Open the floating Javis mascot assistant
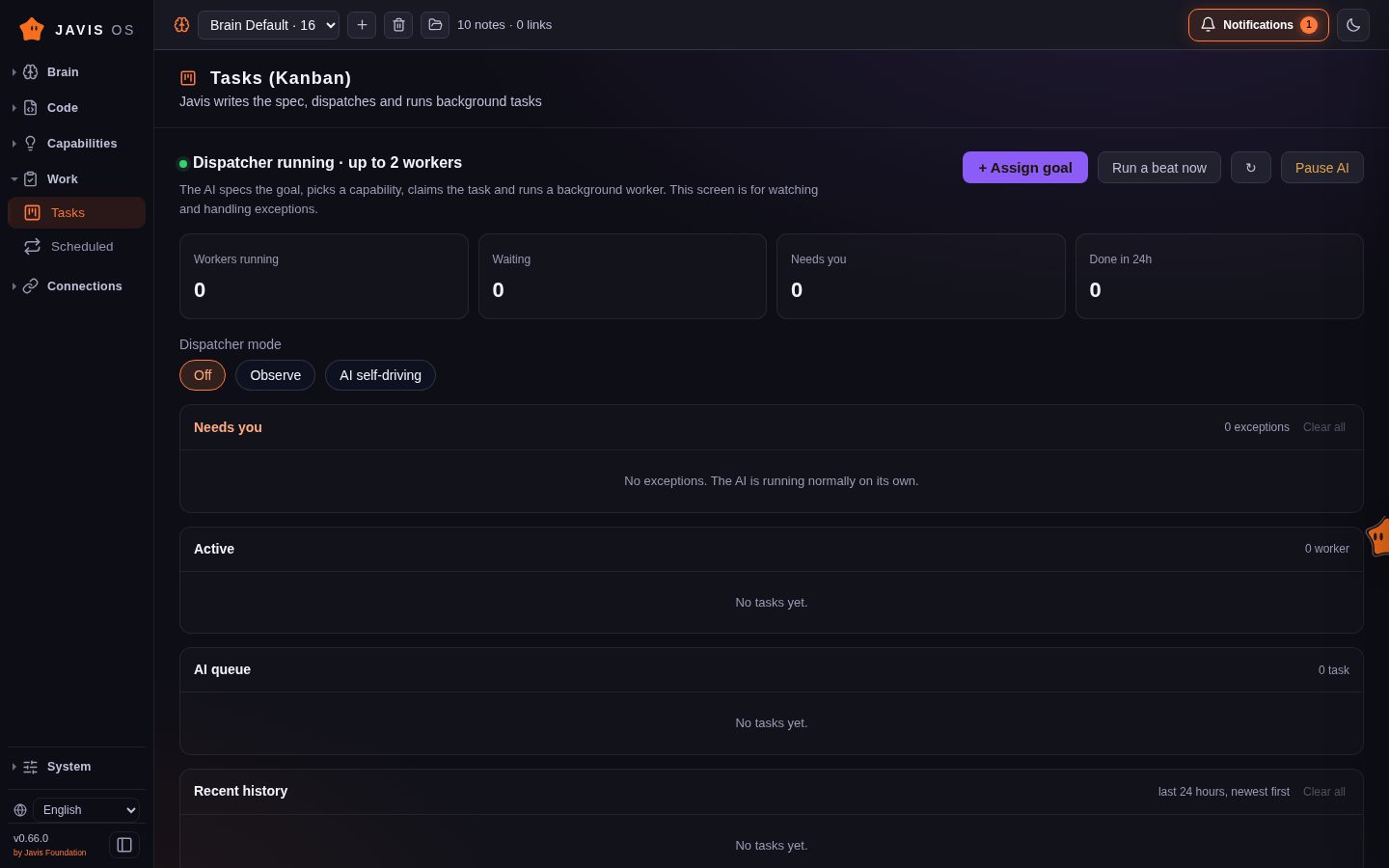Viewport: 1389px width, 868px height. point(1378,536)
